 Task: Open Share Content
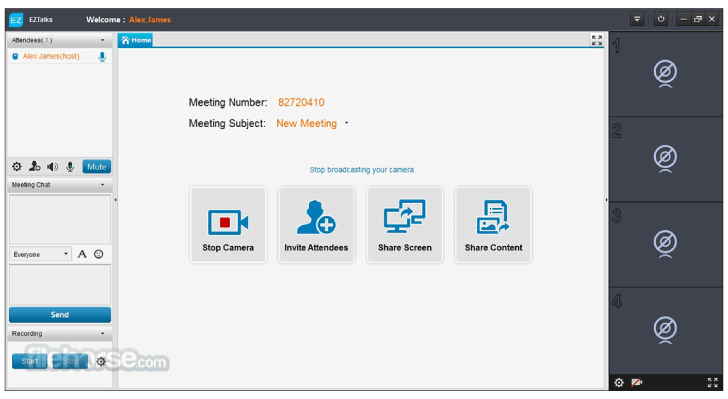coord(494,225)
